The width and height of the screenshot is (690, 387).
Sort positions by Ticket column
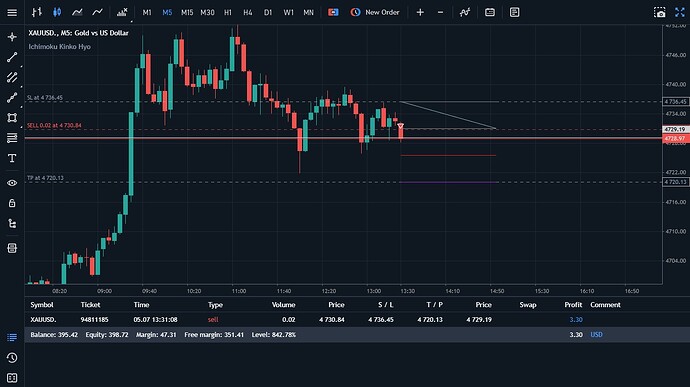90,305
